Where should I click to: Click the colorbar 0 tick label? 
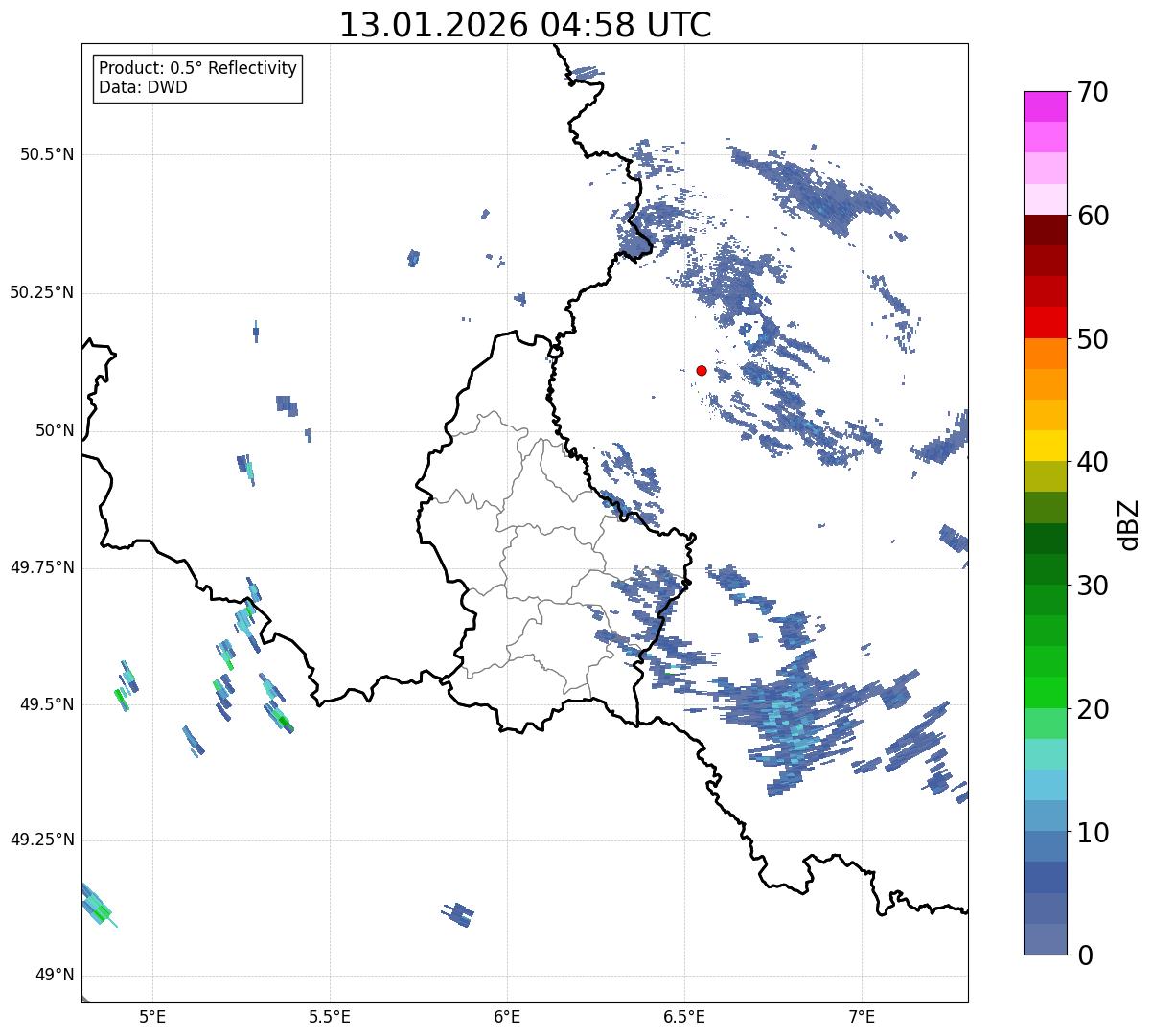[x=1085, y=955]
